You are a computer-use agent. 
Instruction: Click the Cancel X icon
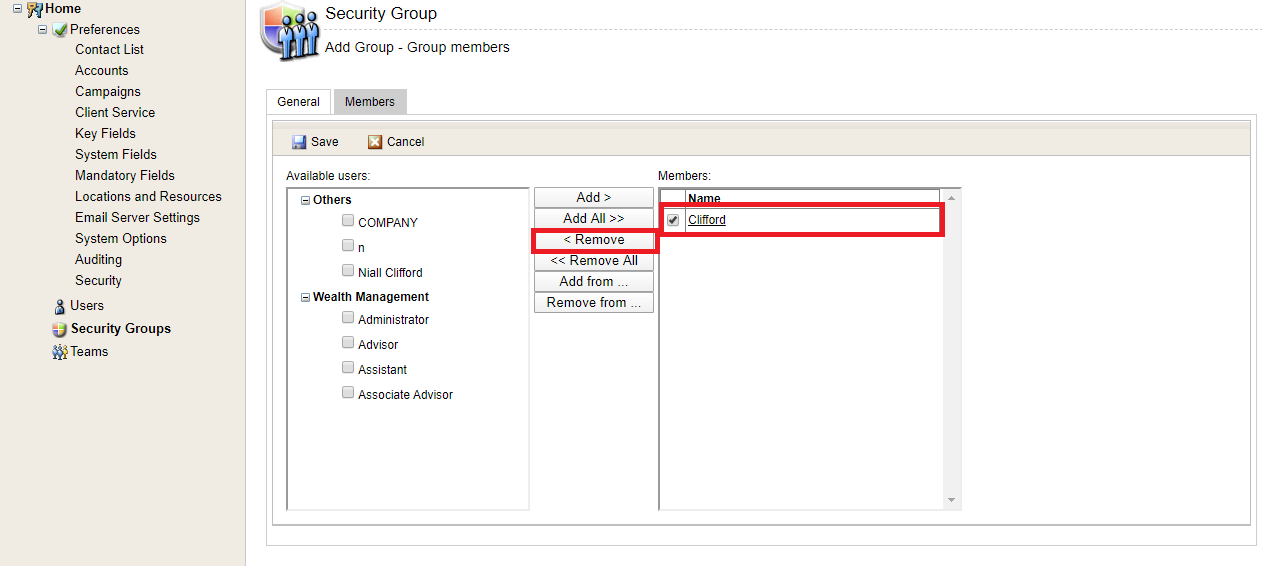pos(375,142)
